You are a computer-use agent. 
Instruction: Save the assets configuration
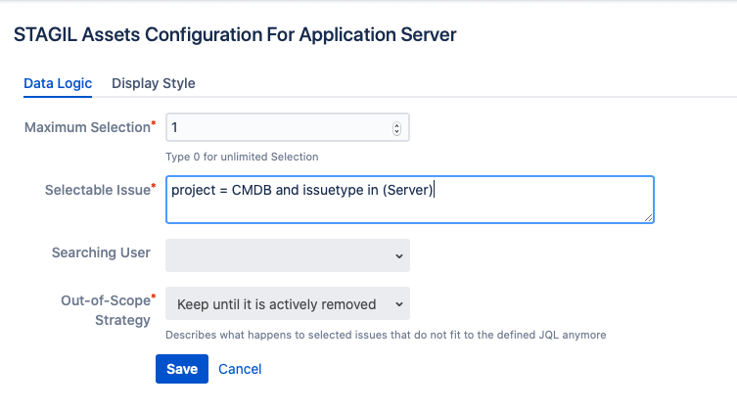click(182, 369)
